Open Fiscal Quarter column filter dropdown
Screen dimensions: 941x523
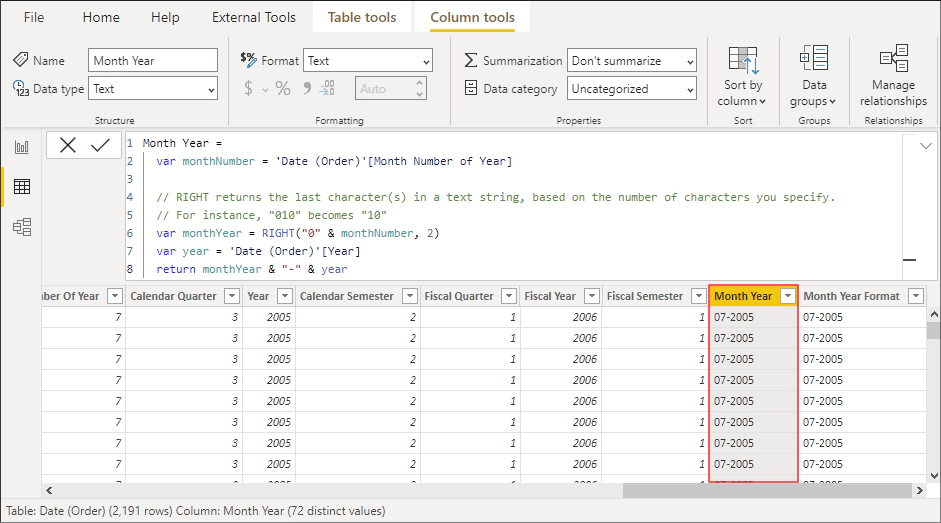coord(509,296)
